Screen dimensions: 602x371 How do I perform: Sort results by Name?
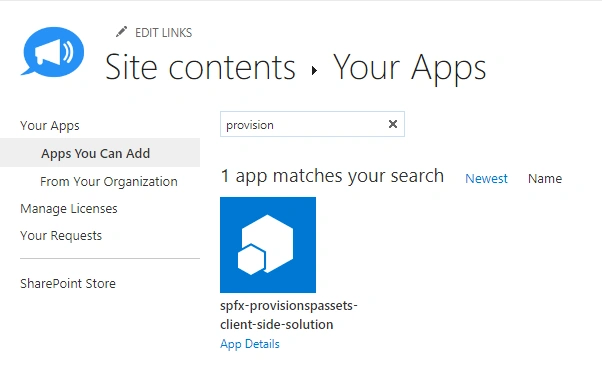[x=545, y=179]
